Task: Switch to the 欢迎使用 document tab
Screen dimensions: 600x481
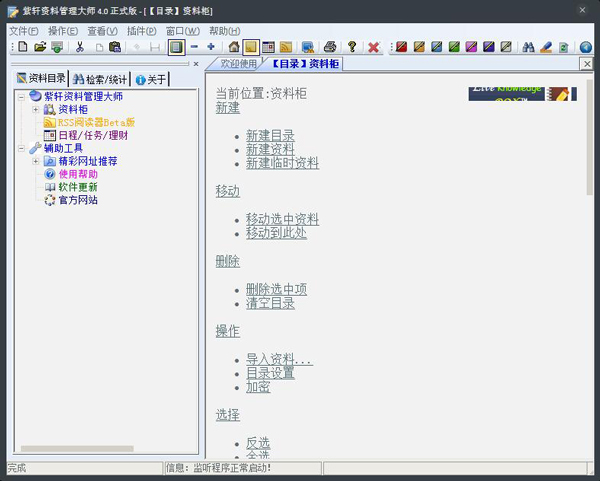Action: 238,64
